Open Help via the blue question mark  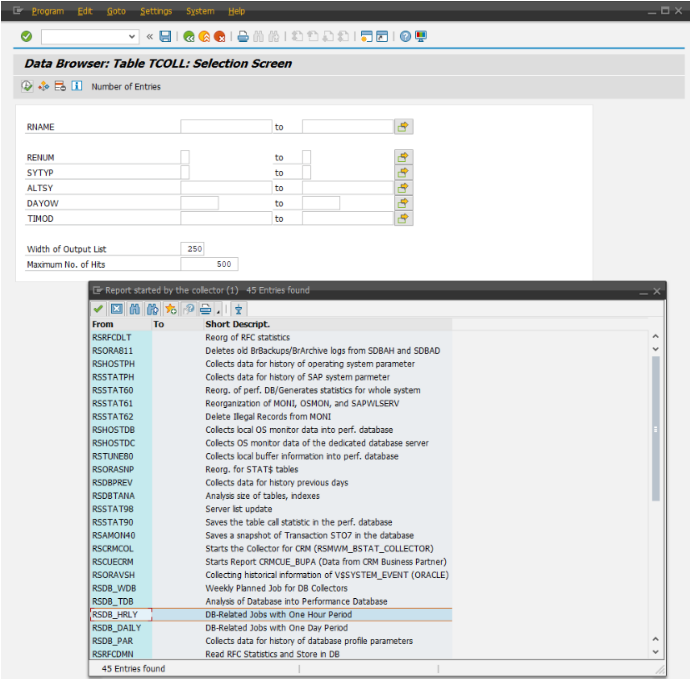405,36
